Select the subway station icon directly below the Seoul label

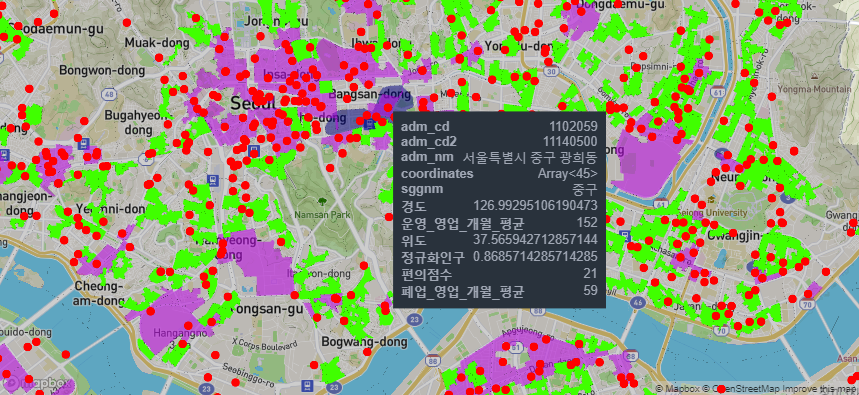coord(253,150)
